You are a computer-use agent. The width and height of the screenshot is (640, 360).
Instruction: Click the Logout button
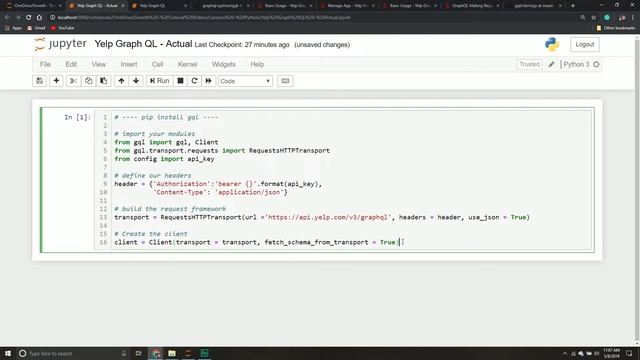[x=584, y=44]
